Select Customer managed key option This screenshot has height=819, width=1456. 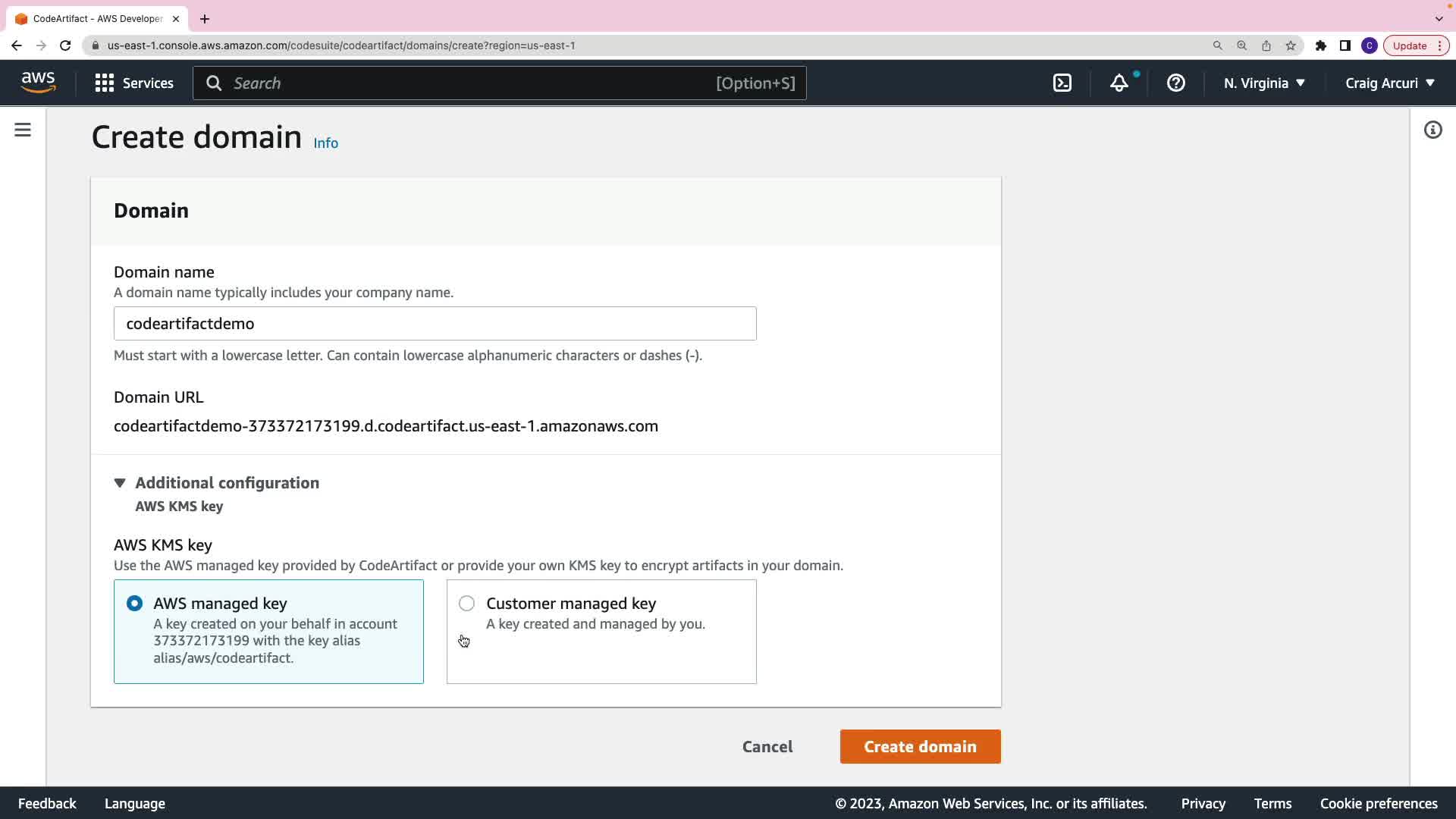click(467, 604)
